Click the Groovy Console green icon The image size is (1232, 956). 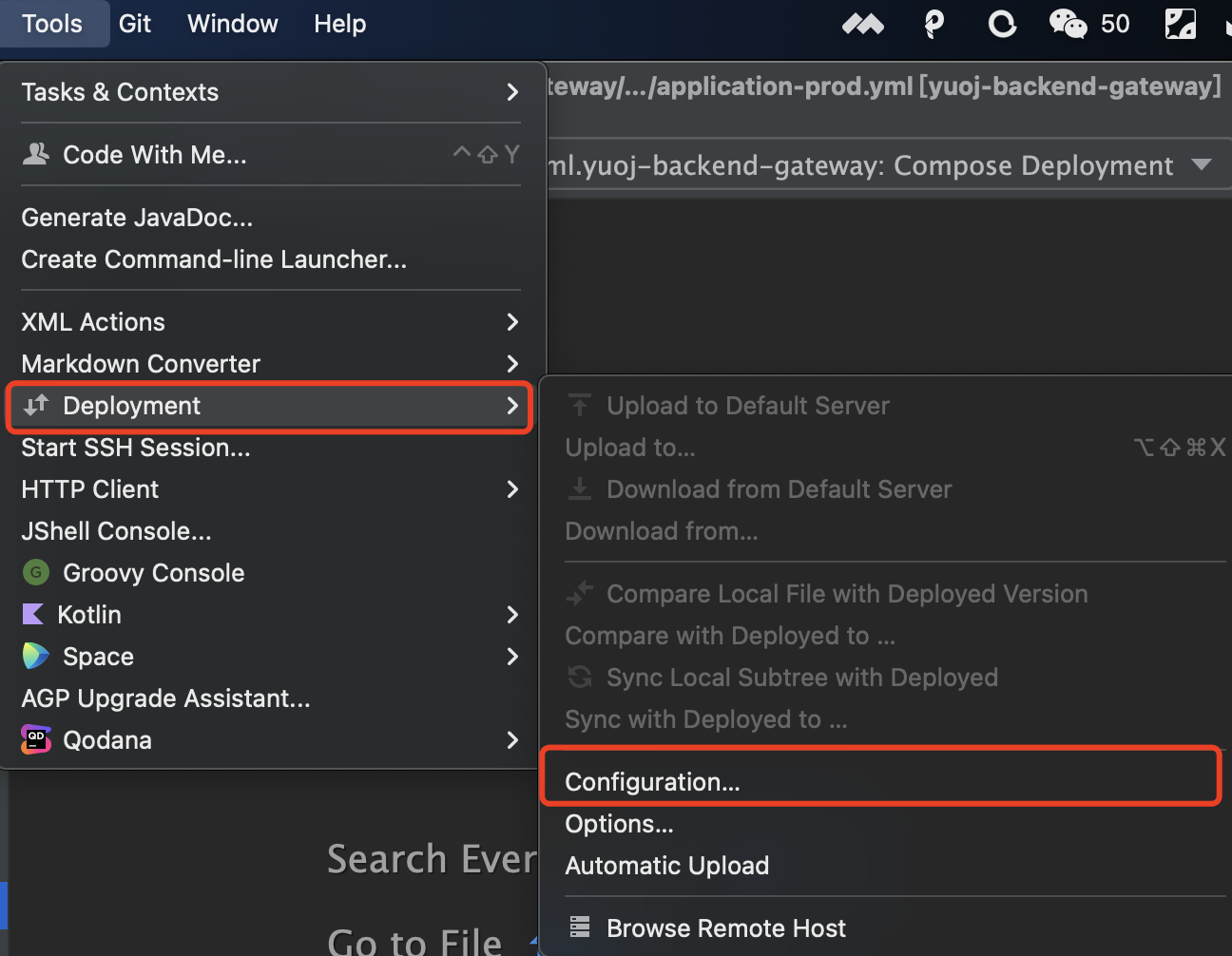coord(35,572)
